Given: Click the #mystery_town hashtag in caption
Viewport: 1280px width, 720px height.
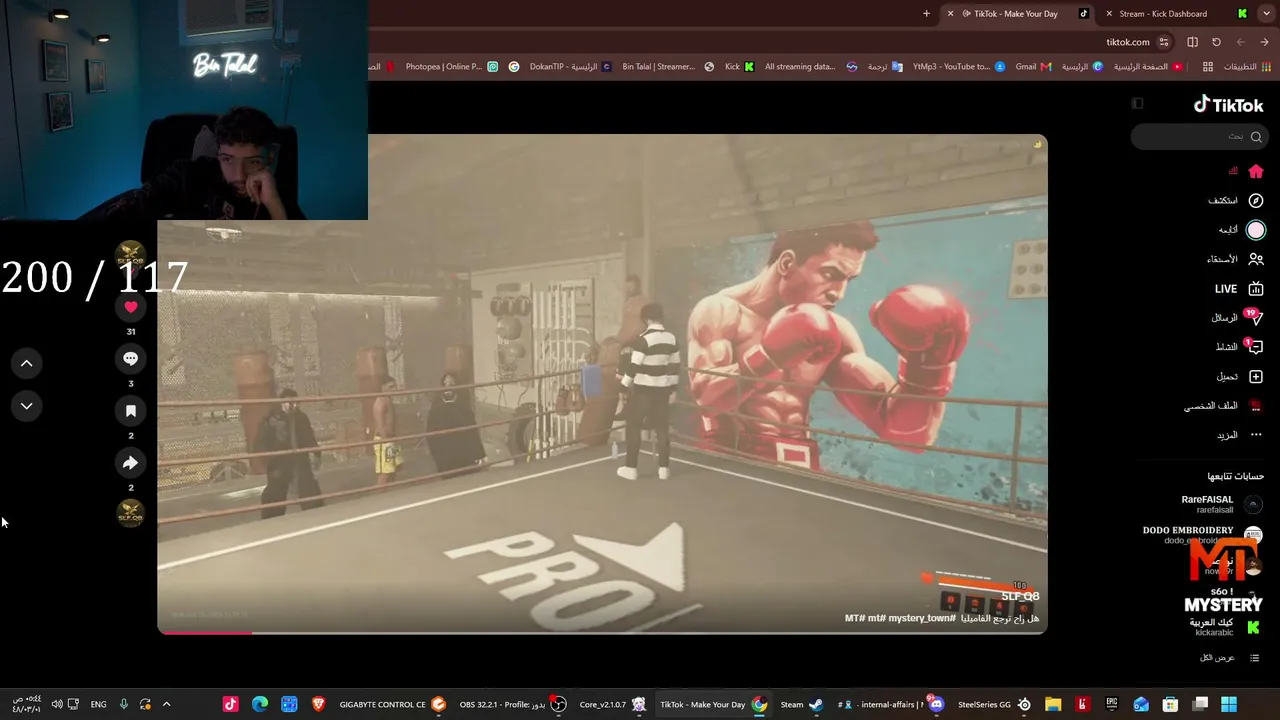Looking at the screenshot, I should pos(922,618).
